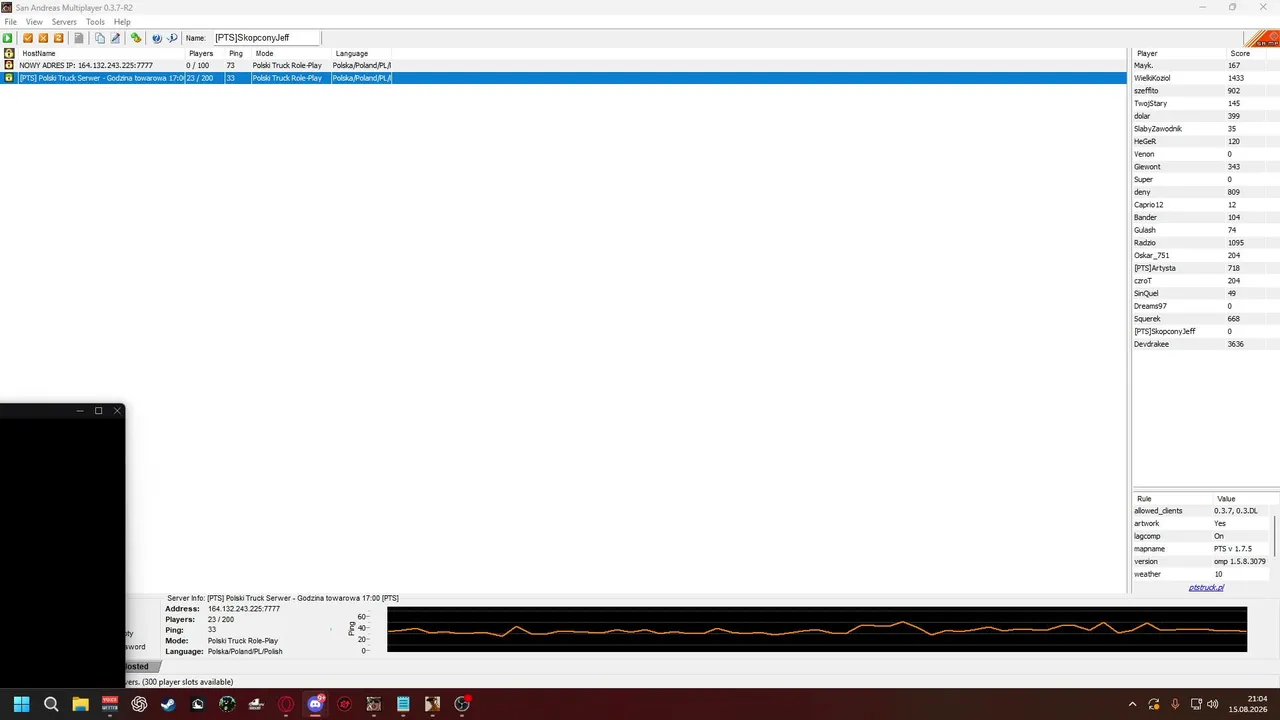Open the ptstruck.pl link
Viewport: 1280px width, 720px height.
pos(1206,587)
